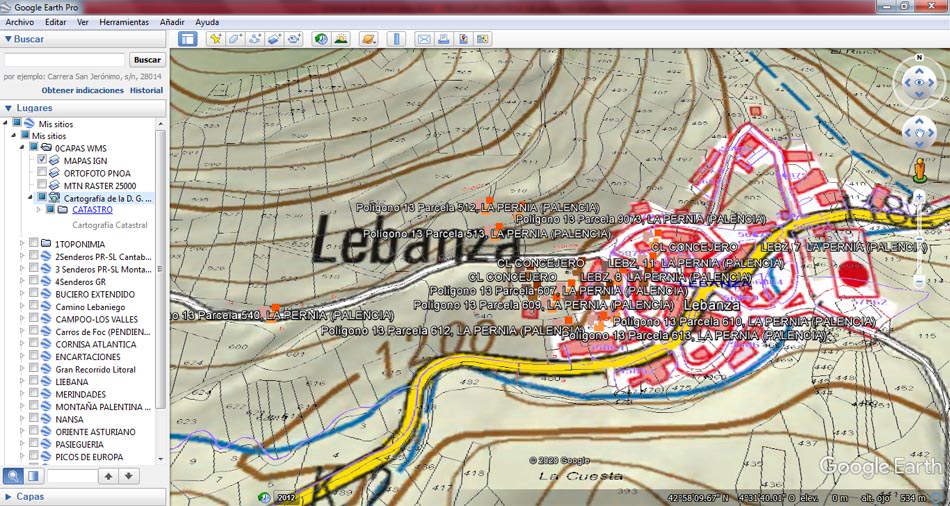Expand the 1TOPONIMIA folder arrow
950x506 pixels.
click(x=22, y=244)
